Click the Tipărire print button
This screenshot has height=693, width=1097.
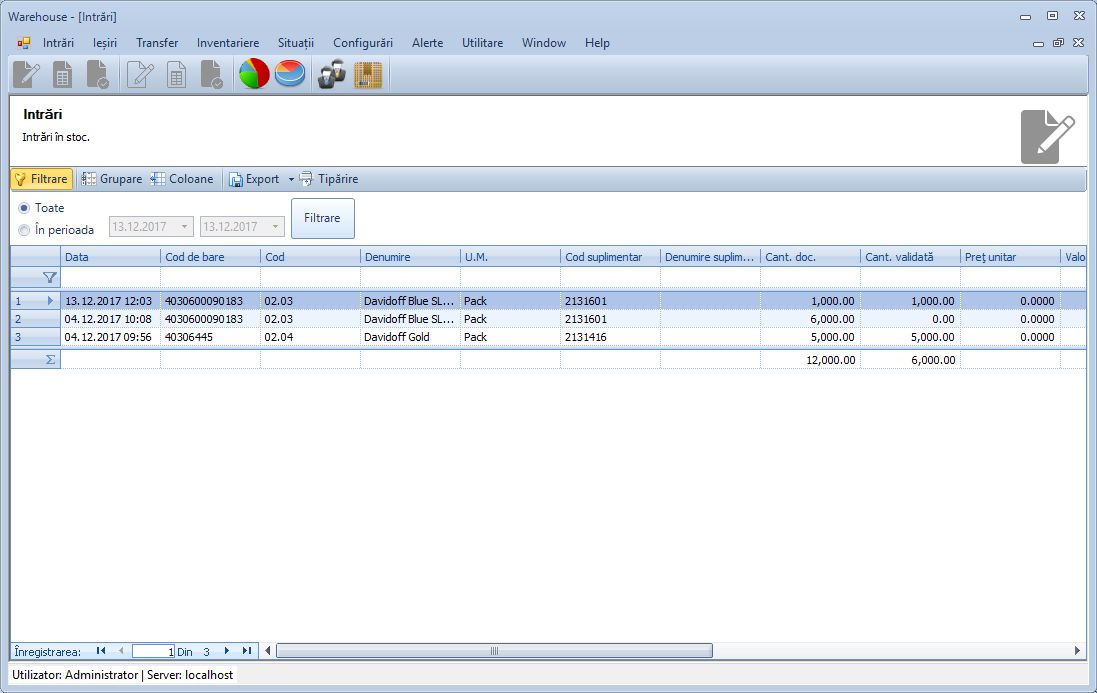(329, 179)
